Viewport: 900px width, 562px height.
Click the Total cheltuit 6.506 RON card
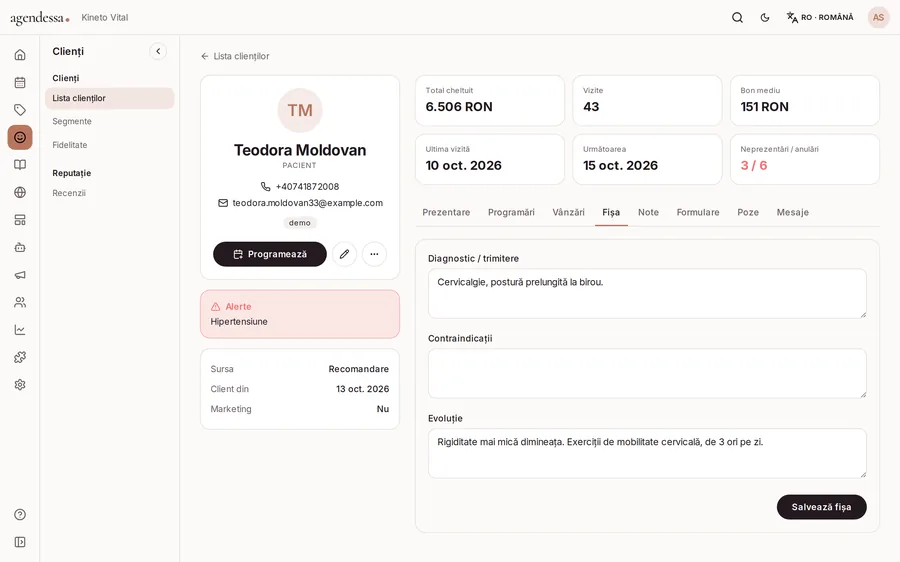[x=490, y=100]
